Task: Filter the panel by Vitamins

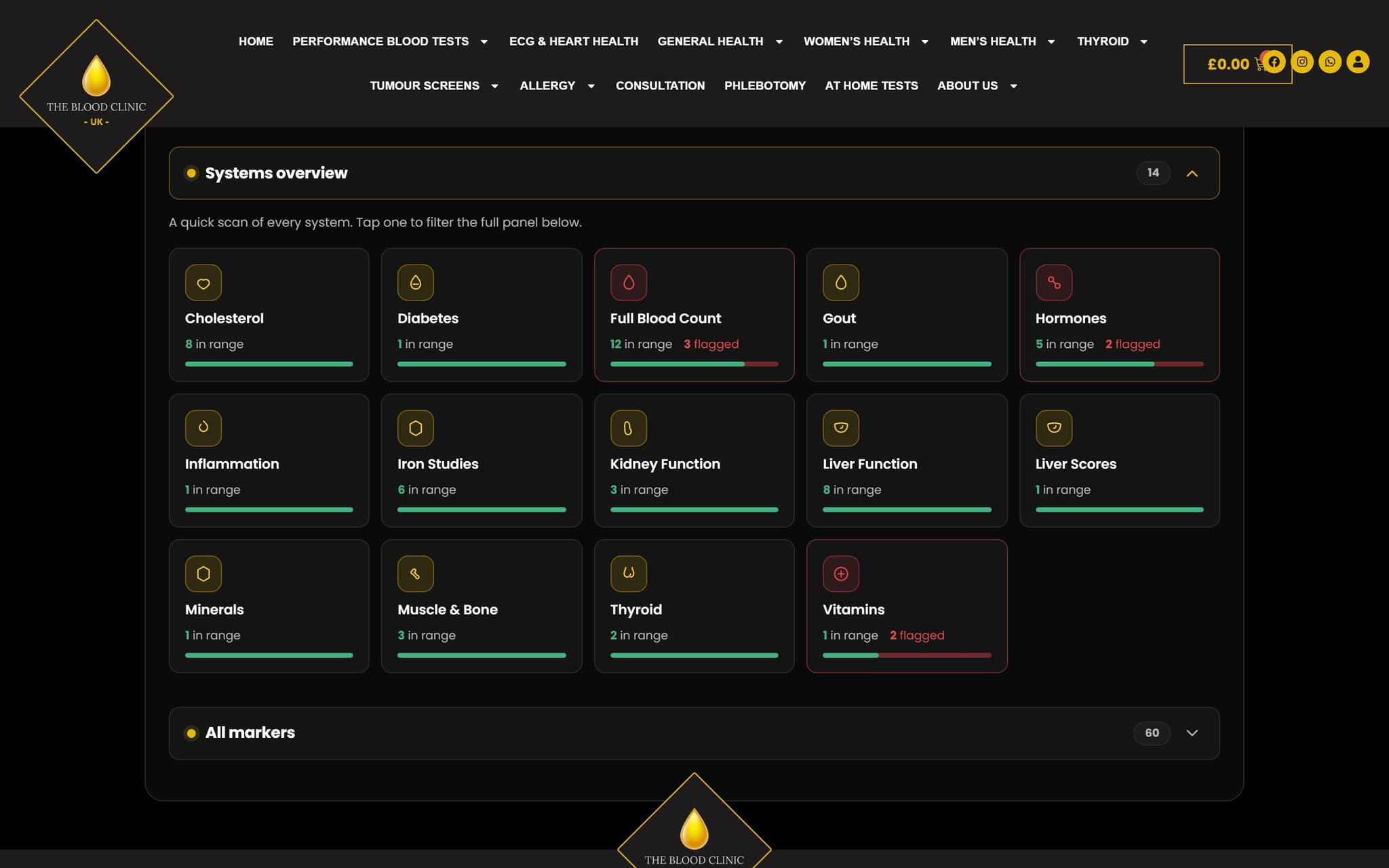Action: click(x=907, y=606)
